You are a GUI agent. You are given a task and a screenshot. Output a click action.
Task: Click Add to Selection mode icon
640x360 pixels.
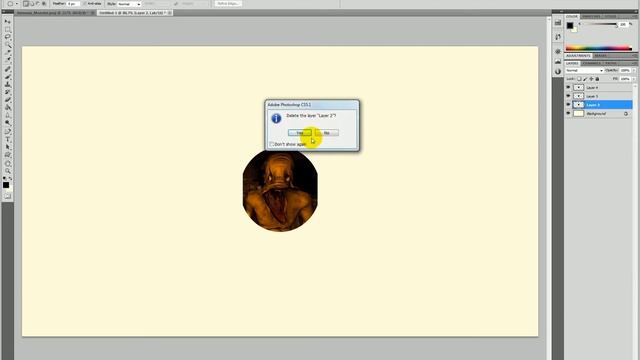click(x=32, y=4)
